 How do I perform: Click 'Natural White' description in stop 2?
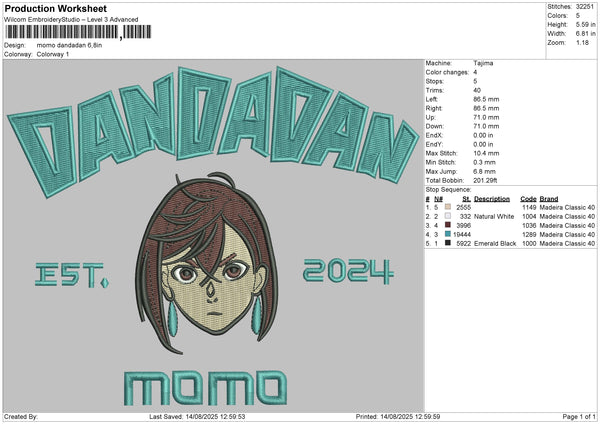[494, 217]
